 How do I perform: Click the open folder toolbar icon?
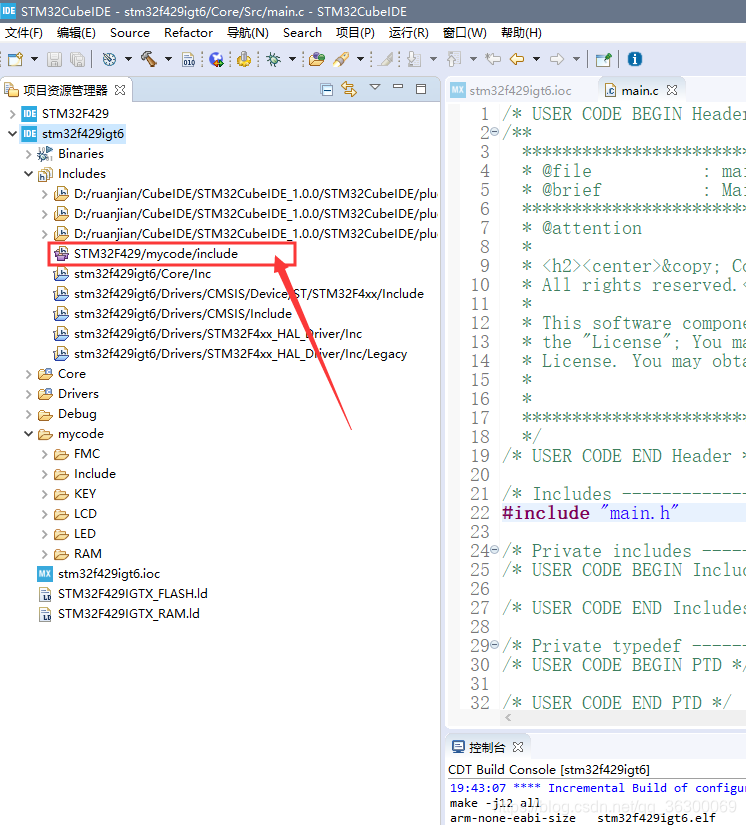coord(317,59)
